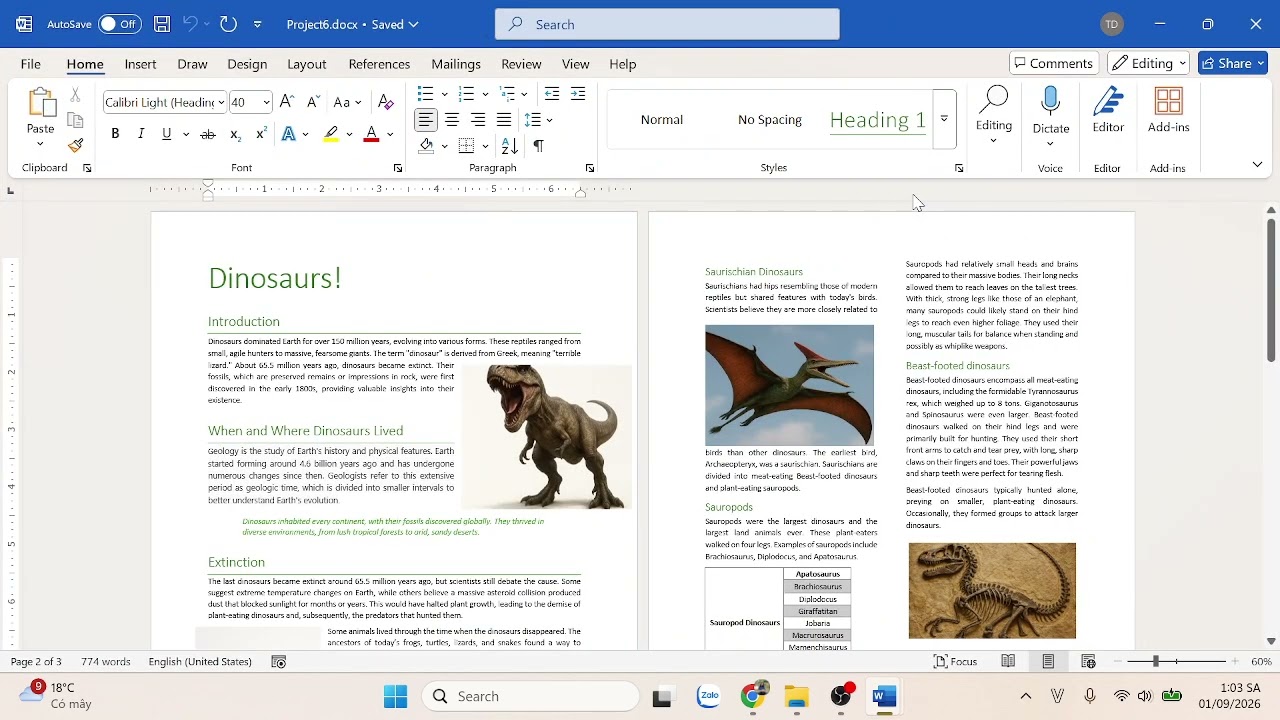The height and width of the screenshot is (720, 1280).
Task: Click the zoom slider handle
Action: pyautogui.click(x=1155, y=661)
